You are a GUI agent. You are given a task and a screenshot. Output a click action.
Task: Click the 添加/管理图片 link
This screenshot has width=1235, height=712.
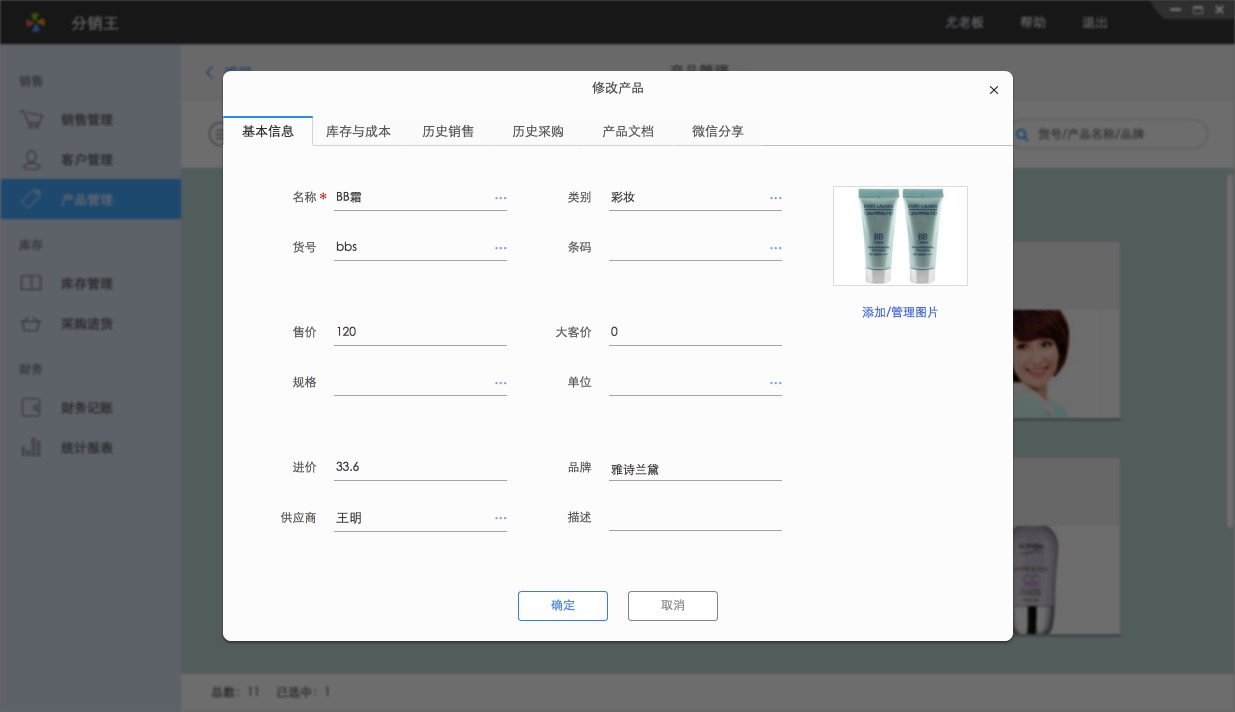(900, 313)
